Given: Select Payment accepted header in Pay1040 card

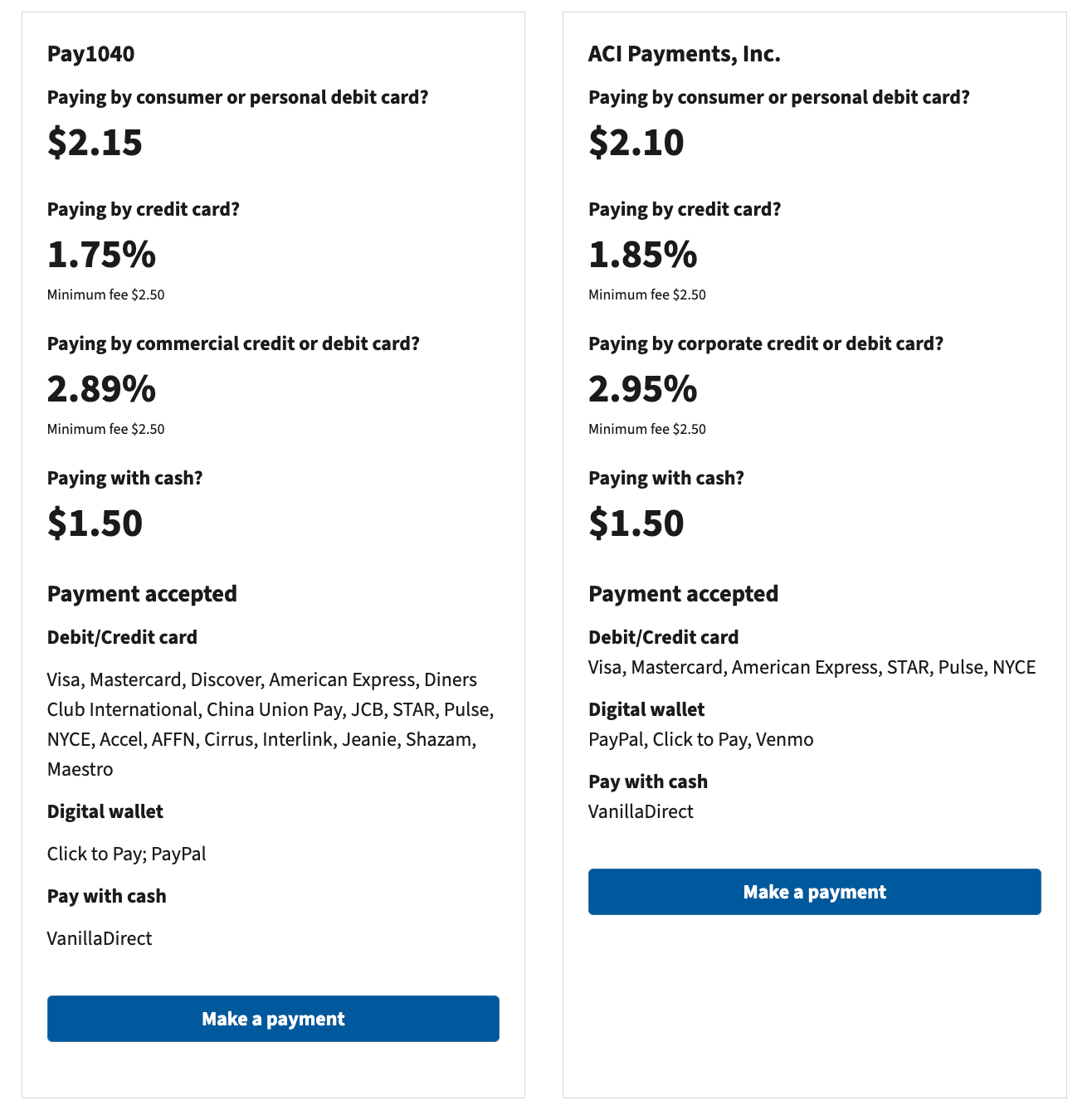Looking at the screenshot, I should pyautogui.click(x=142, y=594).
